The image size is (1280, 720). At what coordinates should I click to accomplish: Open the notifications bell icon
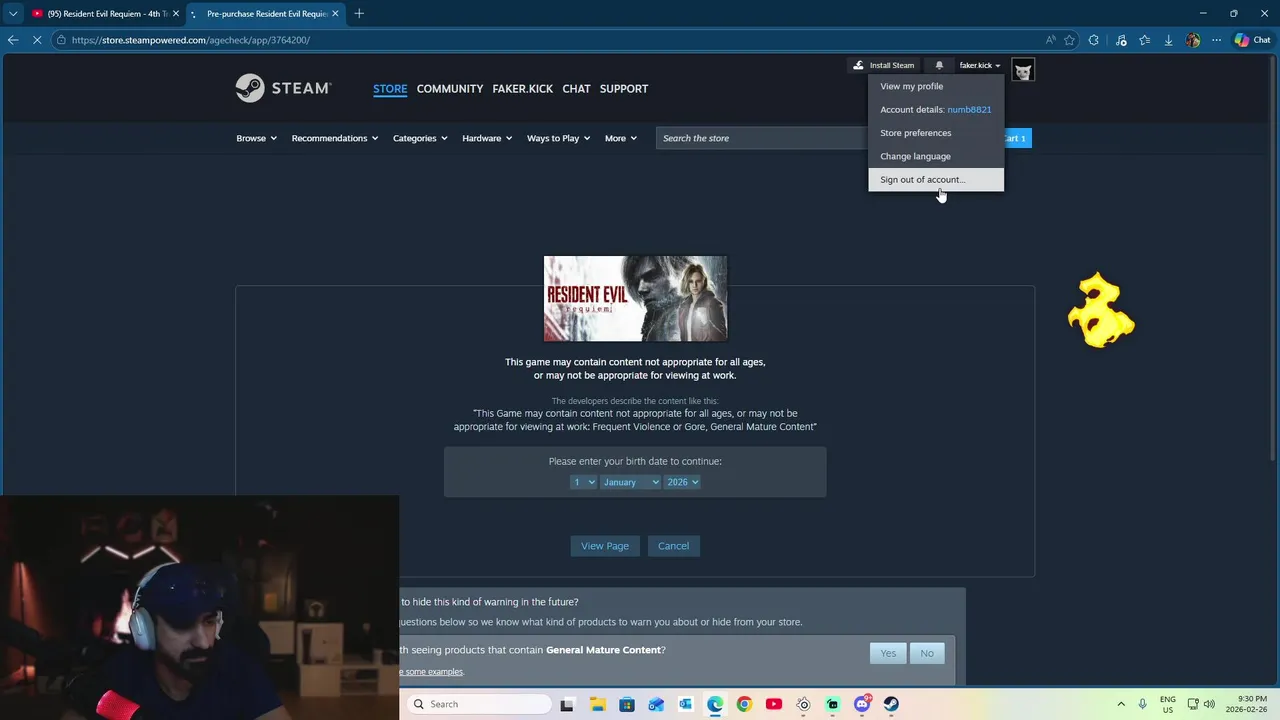pyautogui.click(x=939, y=65)
